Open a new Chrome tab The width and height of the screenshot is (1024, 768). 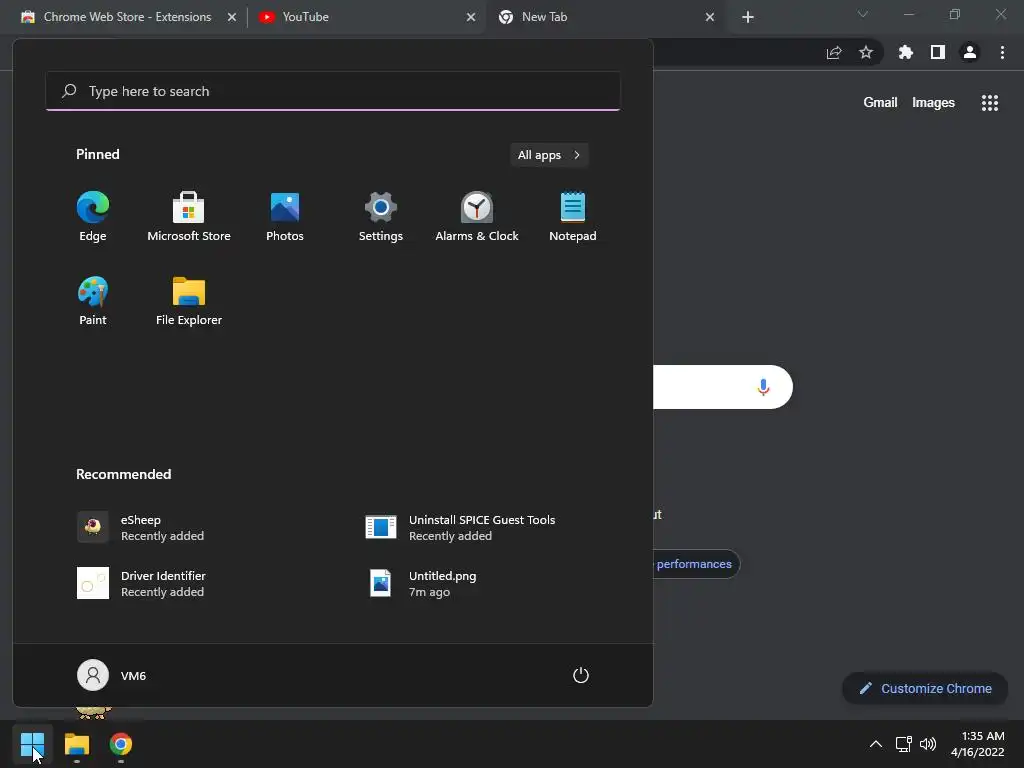[748, 17]
